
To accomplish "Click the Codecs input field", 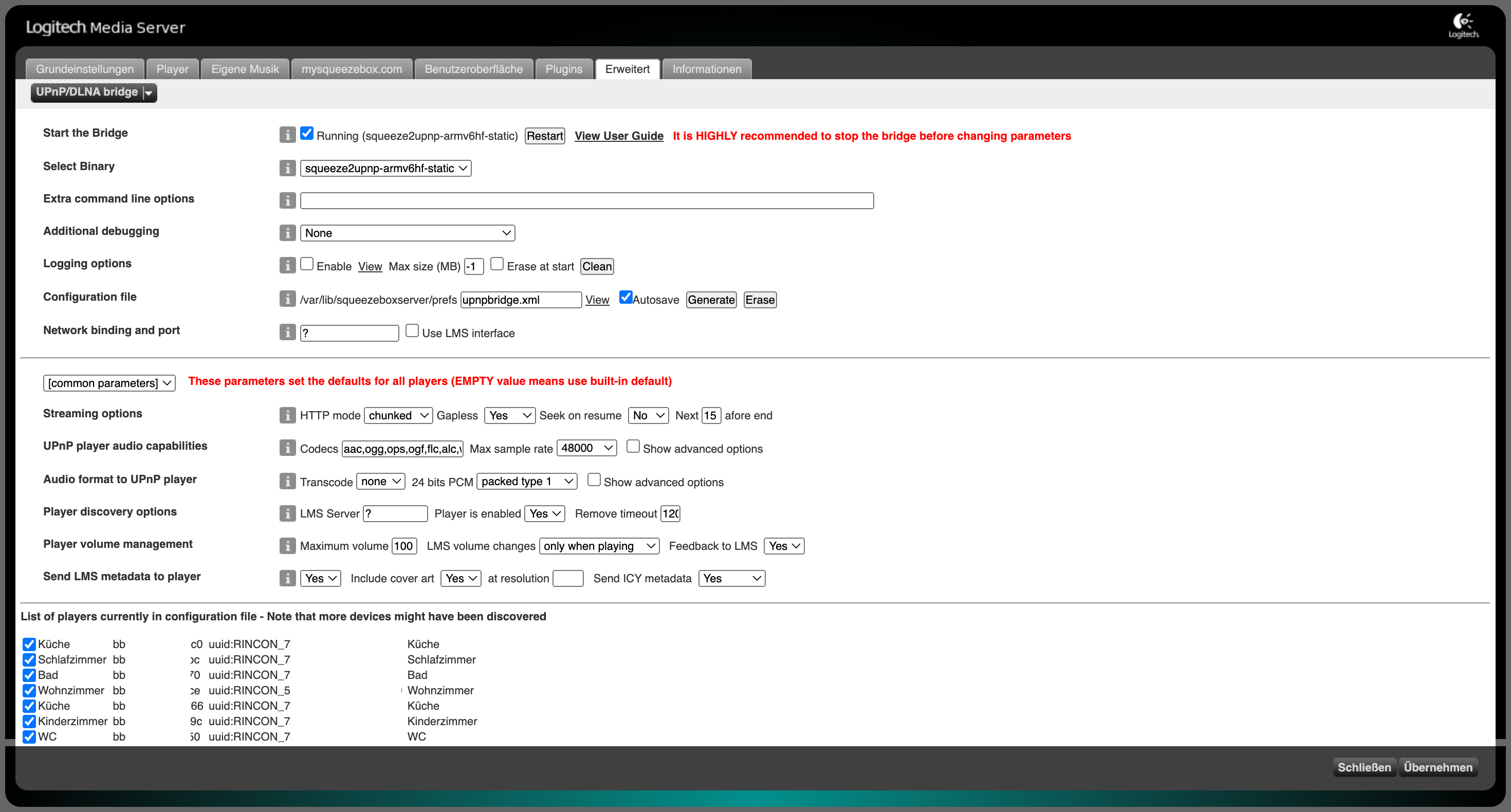I will pos(402,449).
